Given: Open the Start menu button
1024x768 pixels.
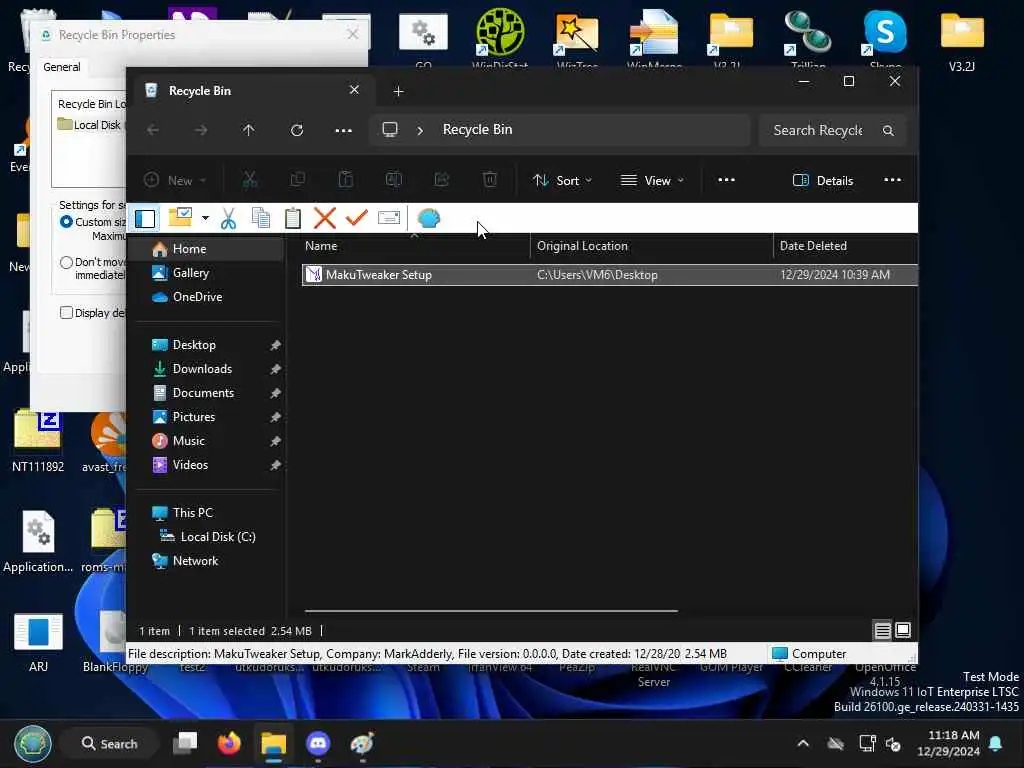Looking at the screenshot, I should 33,743.
